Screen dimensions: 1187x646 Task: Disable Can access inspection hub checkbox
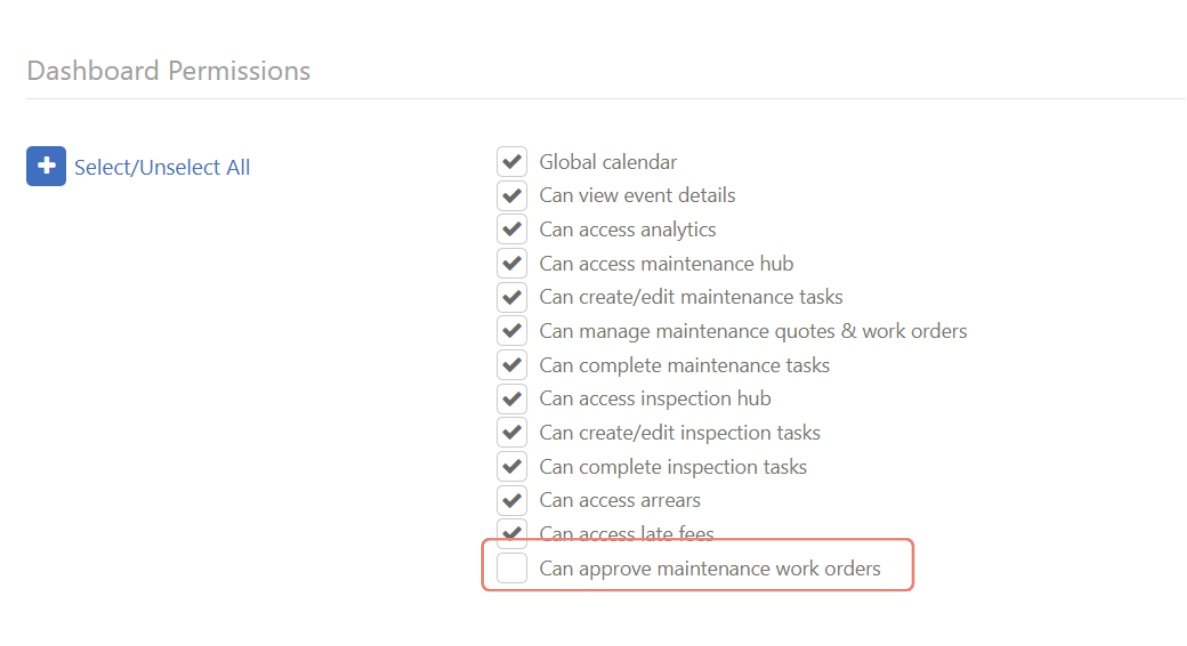pos(512,398)
